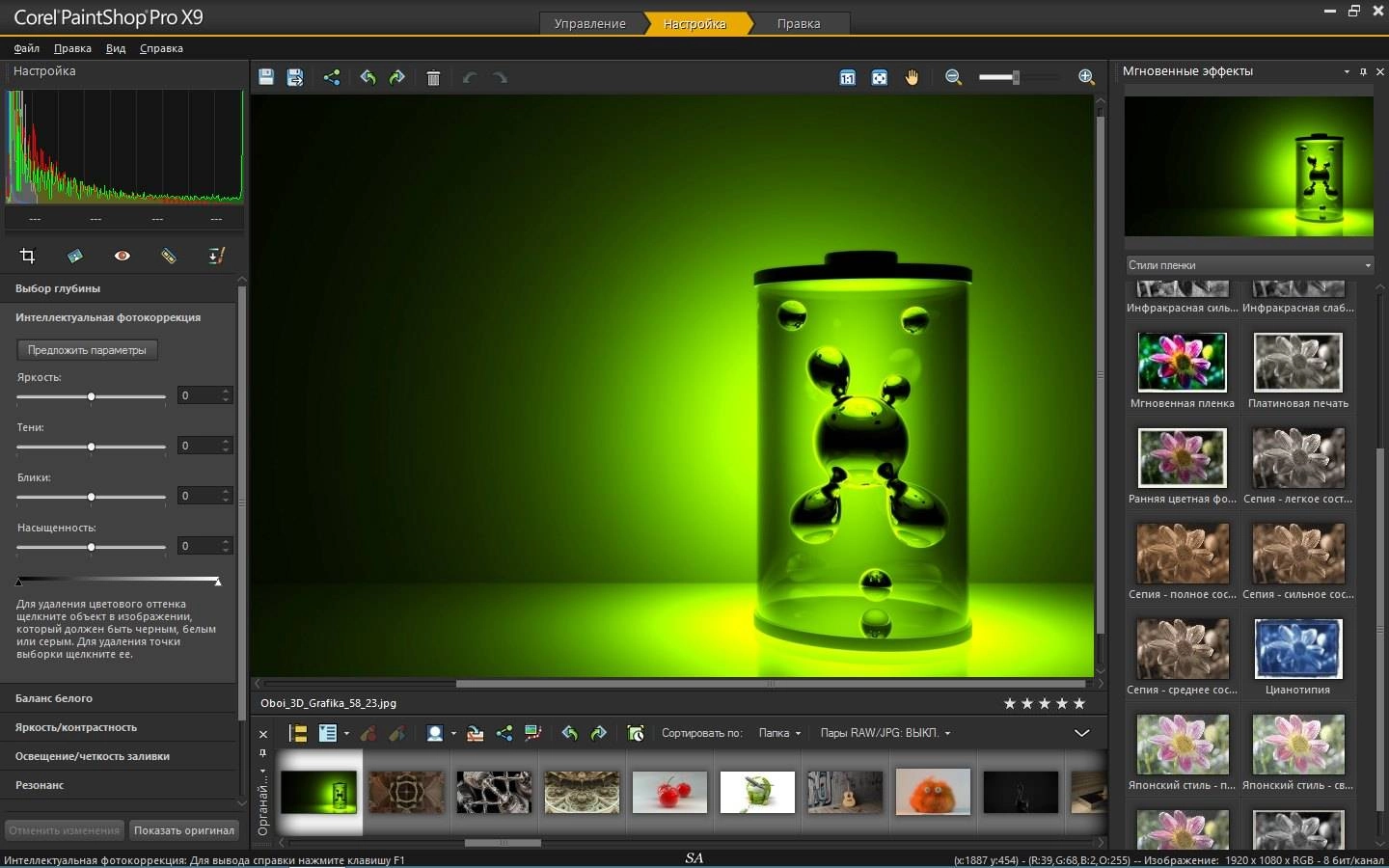Viewport: 1389px width, 868px height.
Task: Click the organizer view mode icon
Action: (x=327, y=733)
